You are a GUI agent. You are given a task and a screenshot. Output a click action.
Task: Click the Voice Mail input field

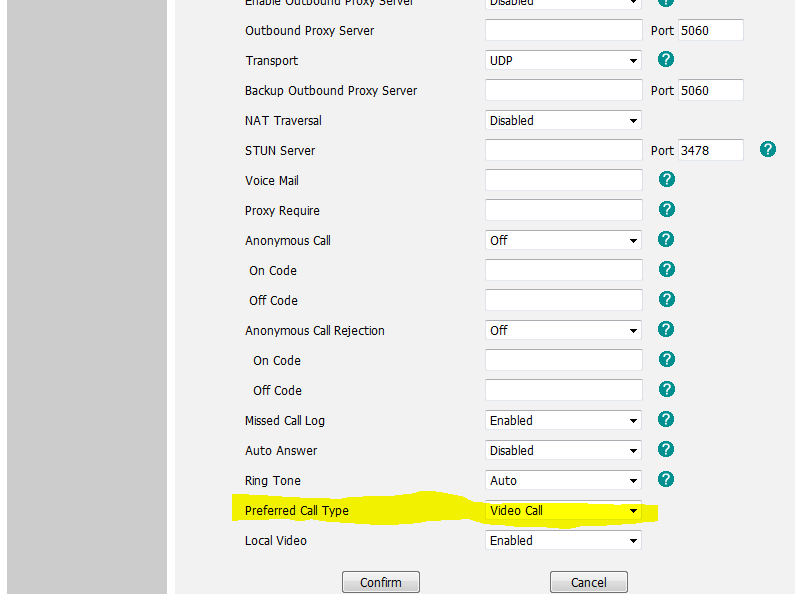click(563, 181)
